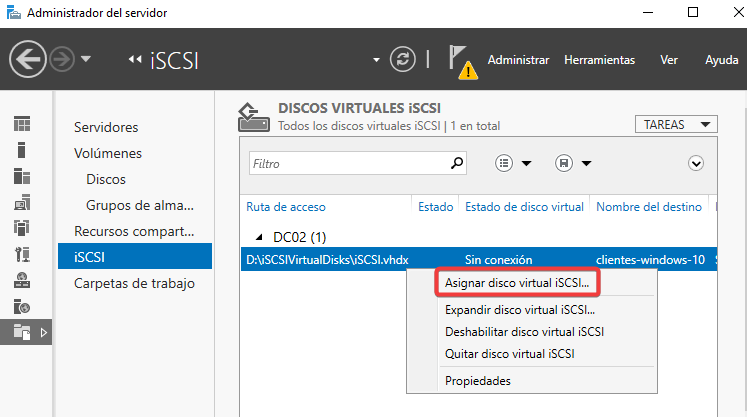Click Administrar in the top bar
Image resolution: width=747 pixels, height=417 pixels.
pyautogui.click(x=518, y=60)
